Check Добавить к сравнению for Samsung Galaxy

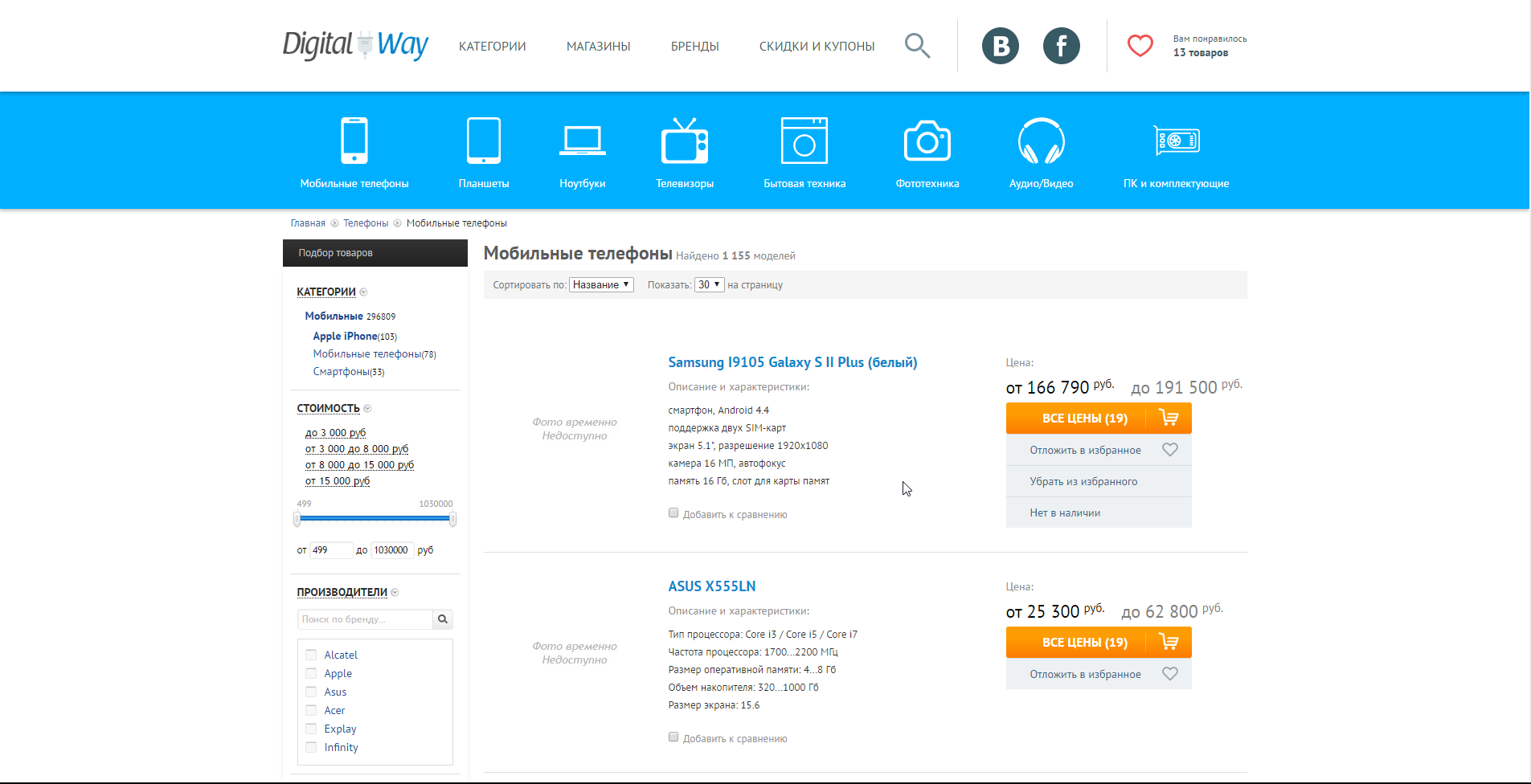(x=673, y=512)
